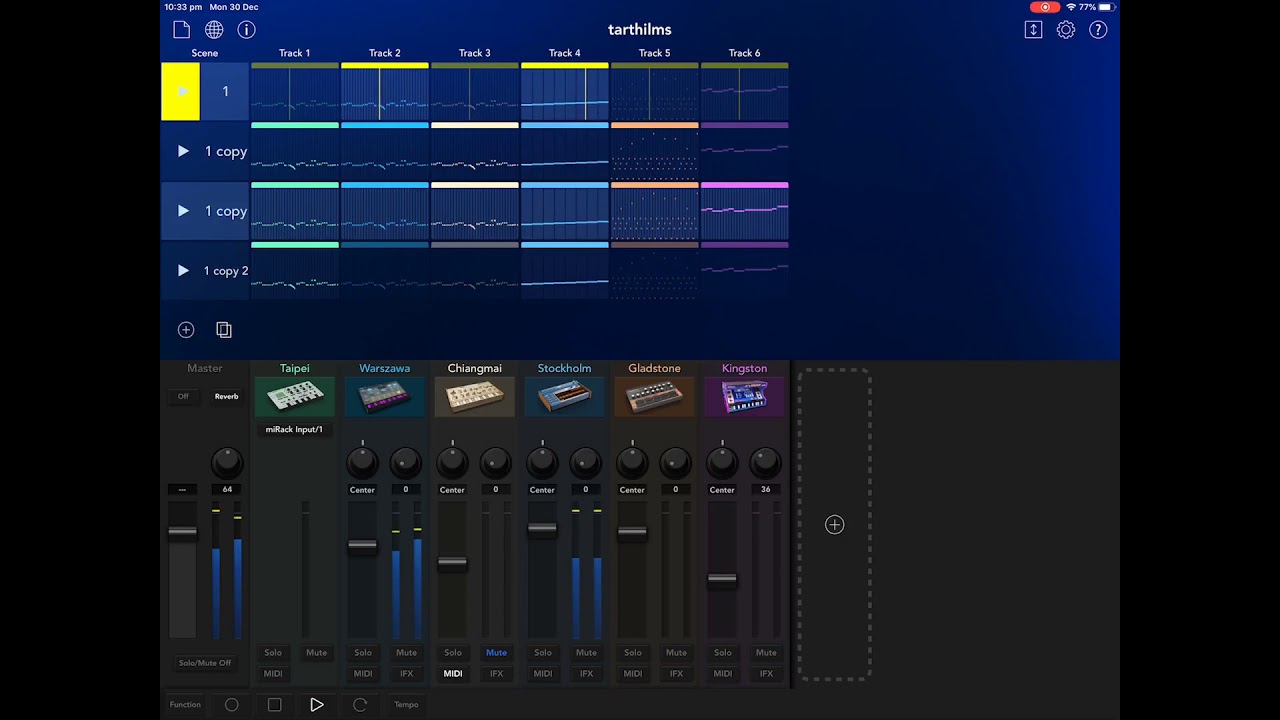The width and height of the screenshot is (1280, 720).
Task: Open the Chiangmai synth icon
Action: (x=475, y=396)
